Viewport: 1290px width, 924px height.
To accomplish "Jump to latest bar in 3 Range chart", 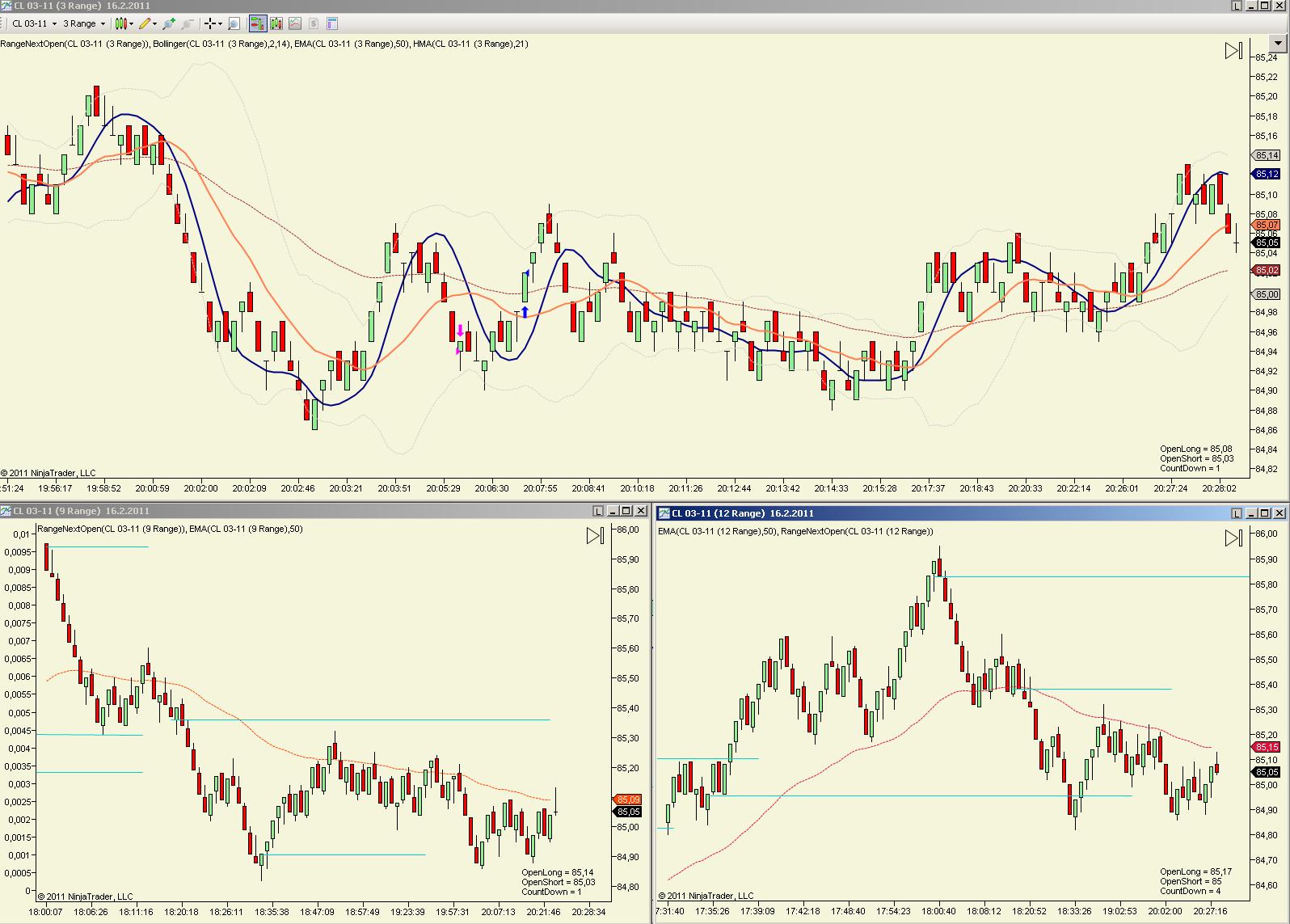I will click(1233, 51).
